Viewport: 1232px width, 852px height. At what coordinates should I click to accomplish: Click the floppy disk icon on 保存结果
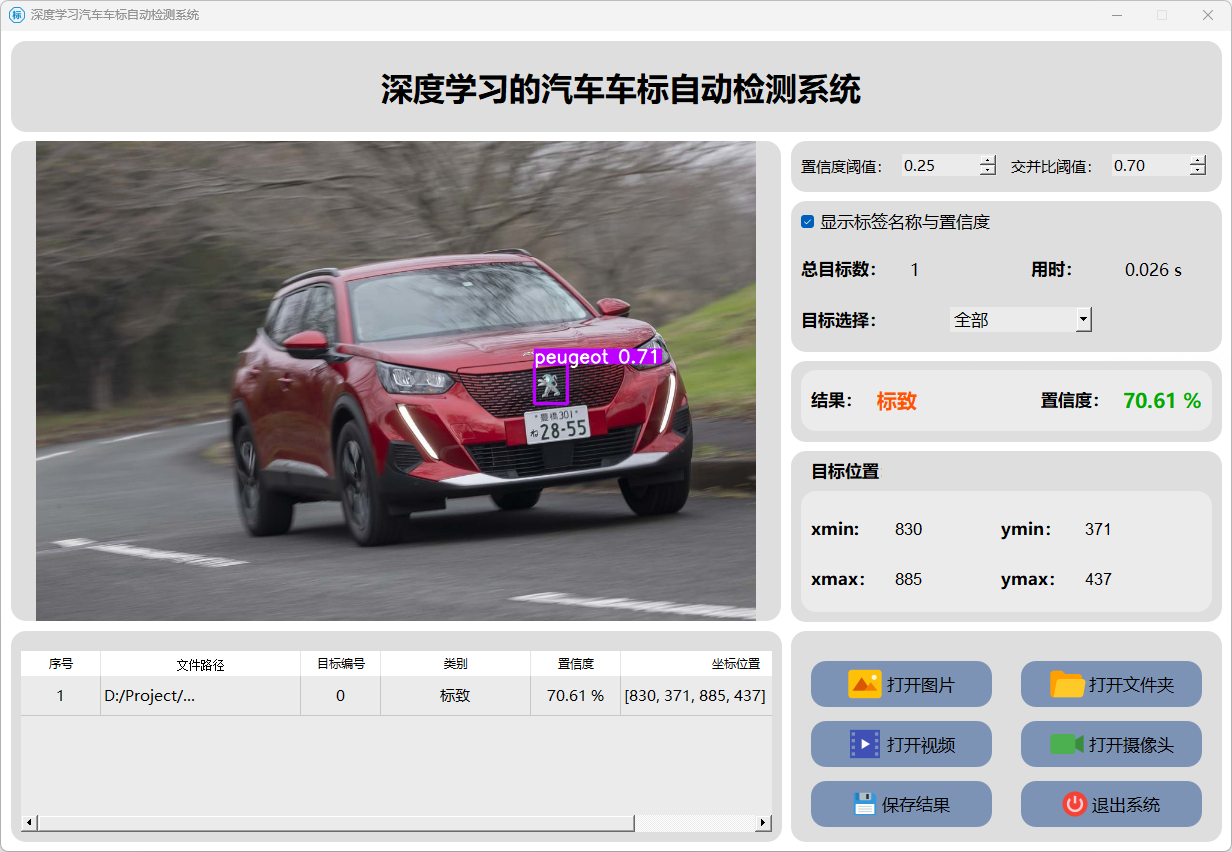coord(864,804)
